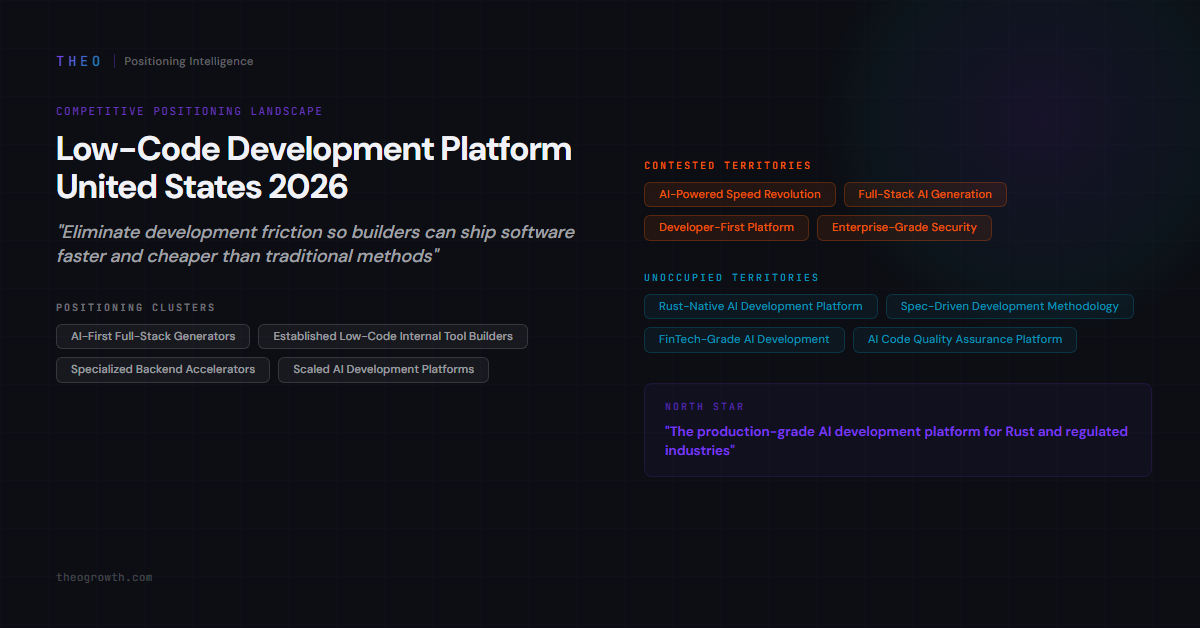Click the Contested Territories heading

[728, 165]
